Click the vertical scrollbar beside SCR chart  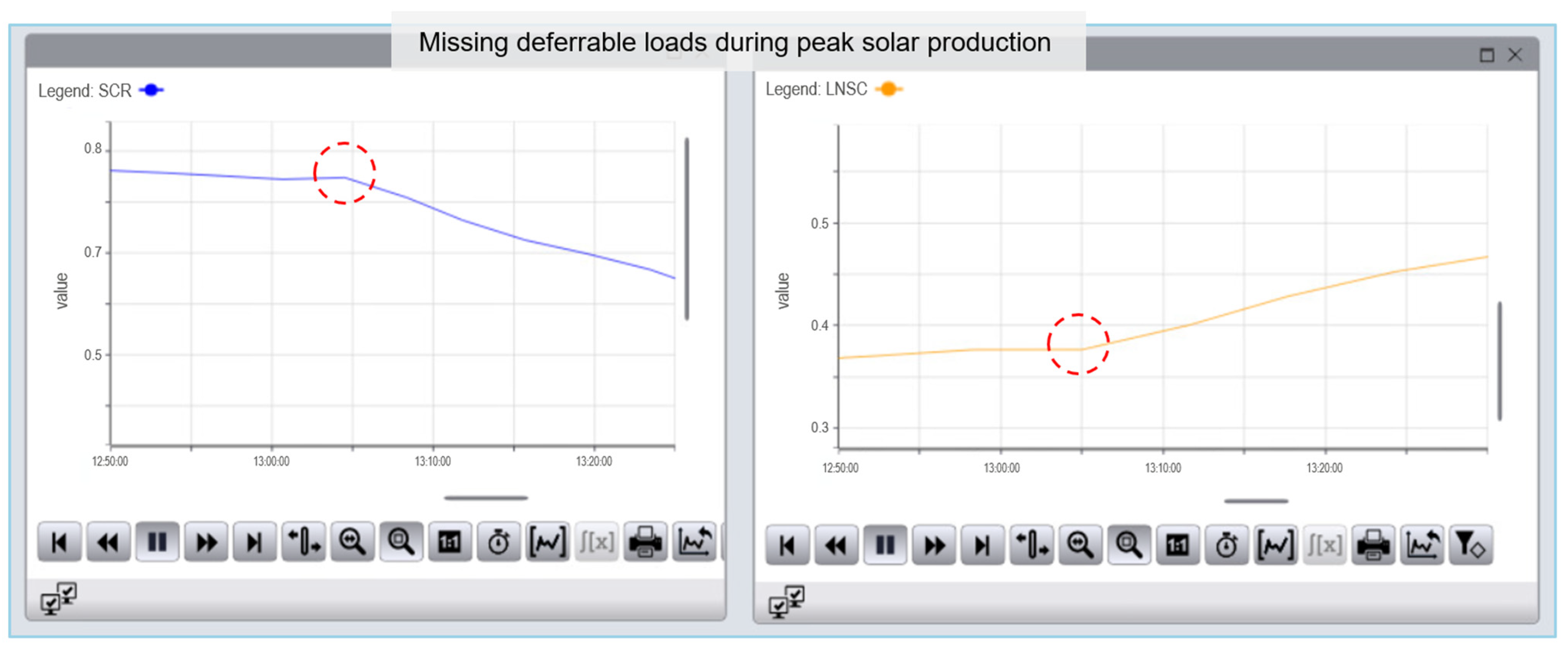(687, 228)
